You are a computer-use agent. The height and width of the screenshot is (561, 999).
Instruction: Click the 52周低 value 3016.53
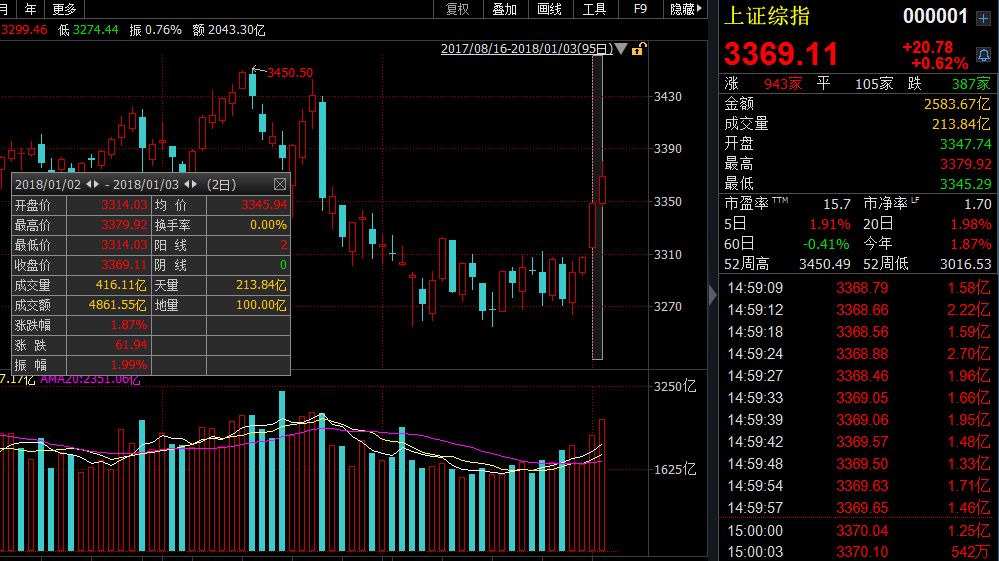pyautogui.click(x=965, y=264)
